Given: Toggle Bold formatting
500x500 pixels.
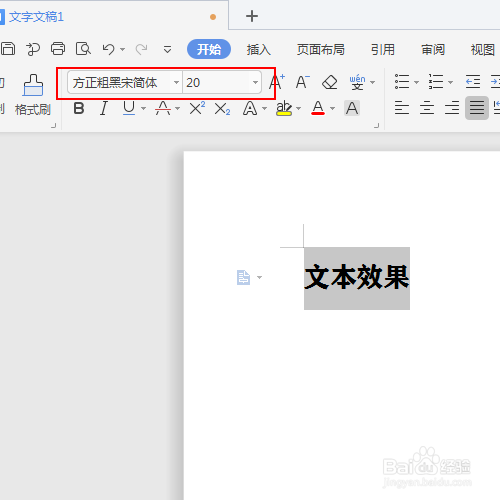Looking at the screenshot, I should tap(79, 108).
